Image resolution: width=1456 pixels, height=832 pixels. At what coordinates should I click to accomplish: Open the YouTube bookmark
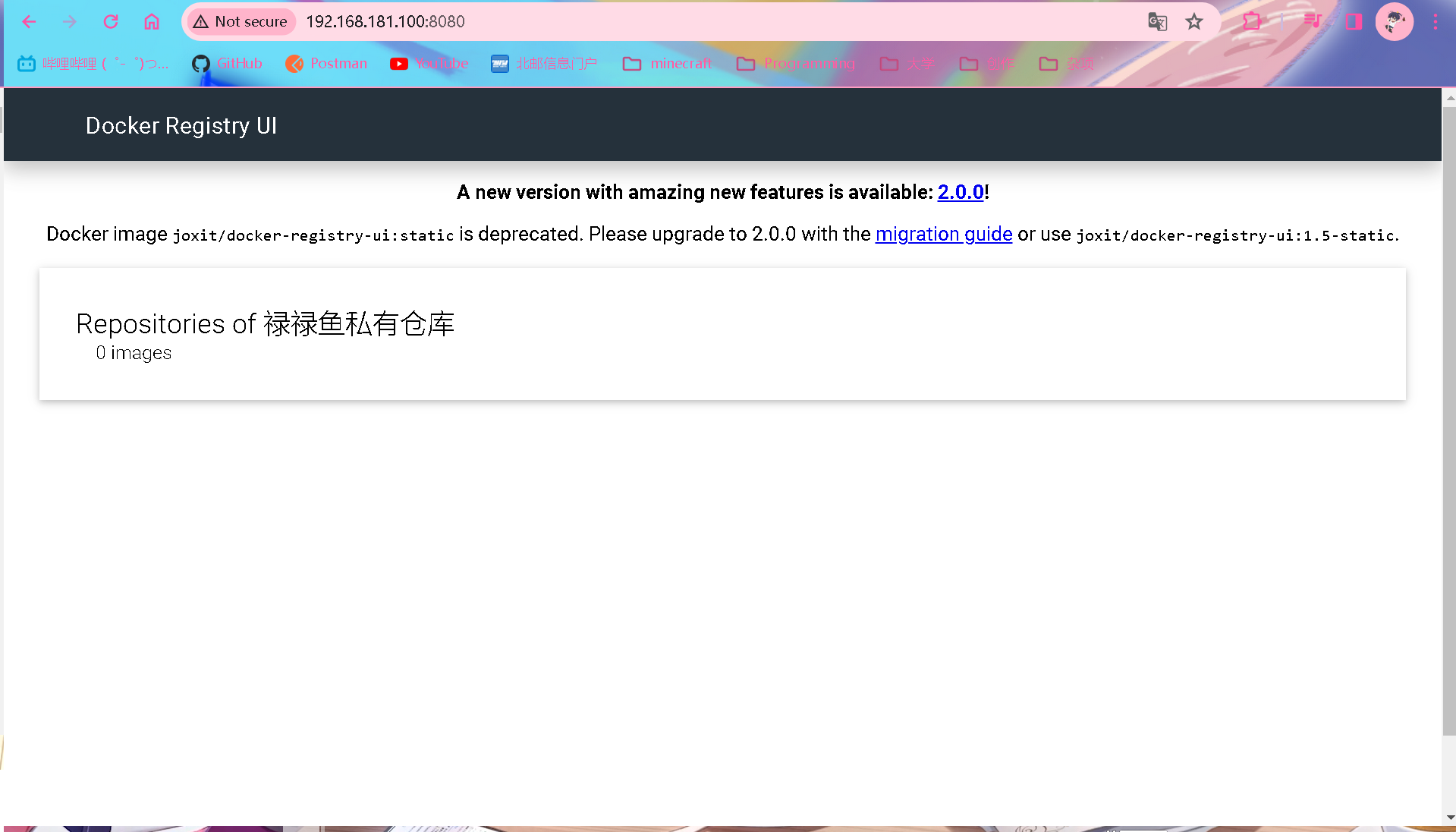tap(429, 64)
